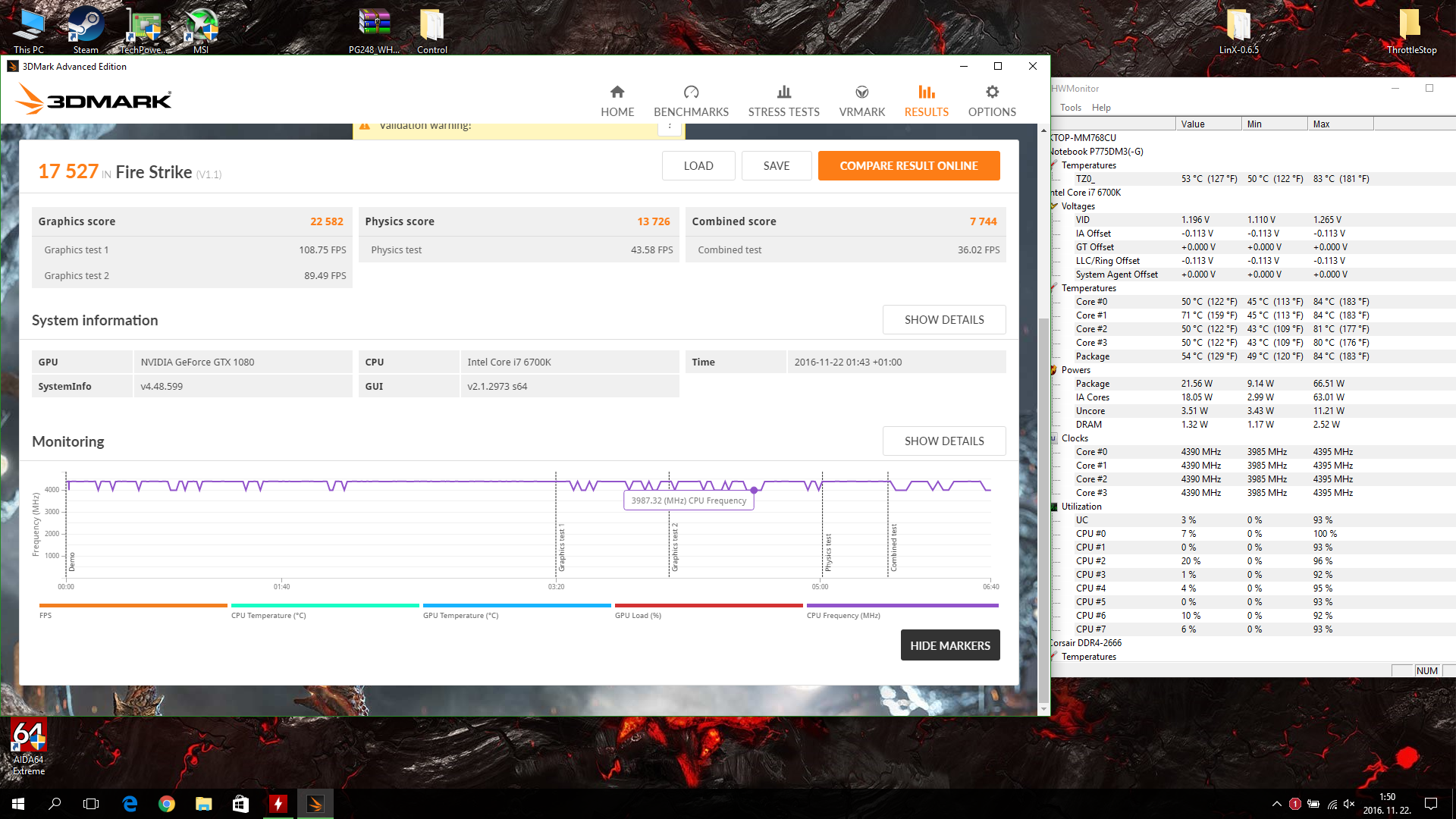
Task: Select the PG248_WH archive icon
Action: (374, 30)
